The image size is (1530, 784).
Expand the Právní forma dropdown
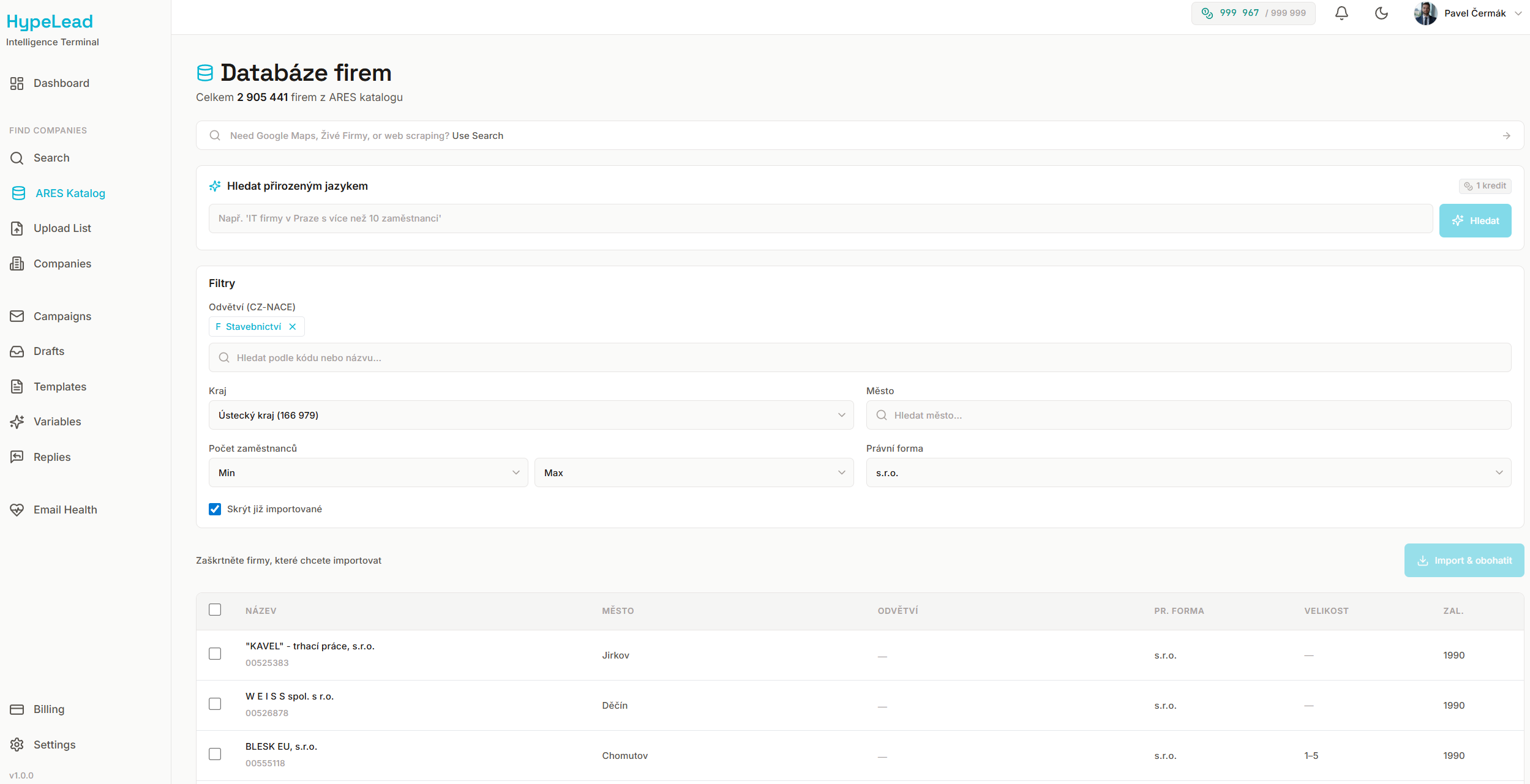1188,473
